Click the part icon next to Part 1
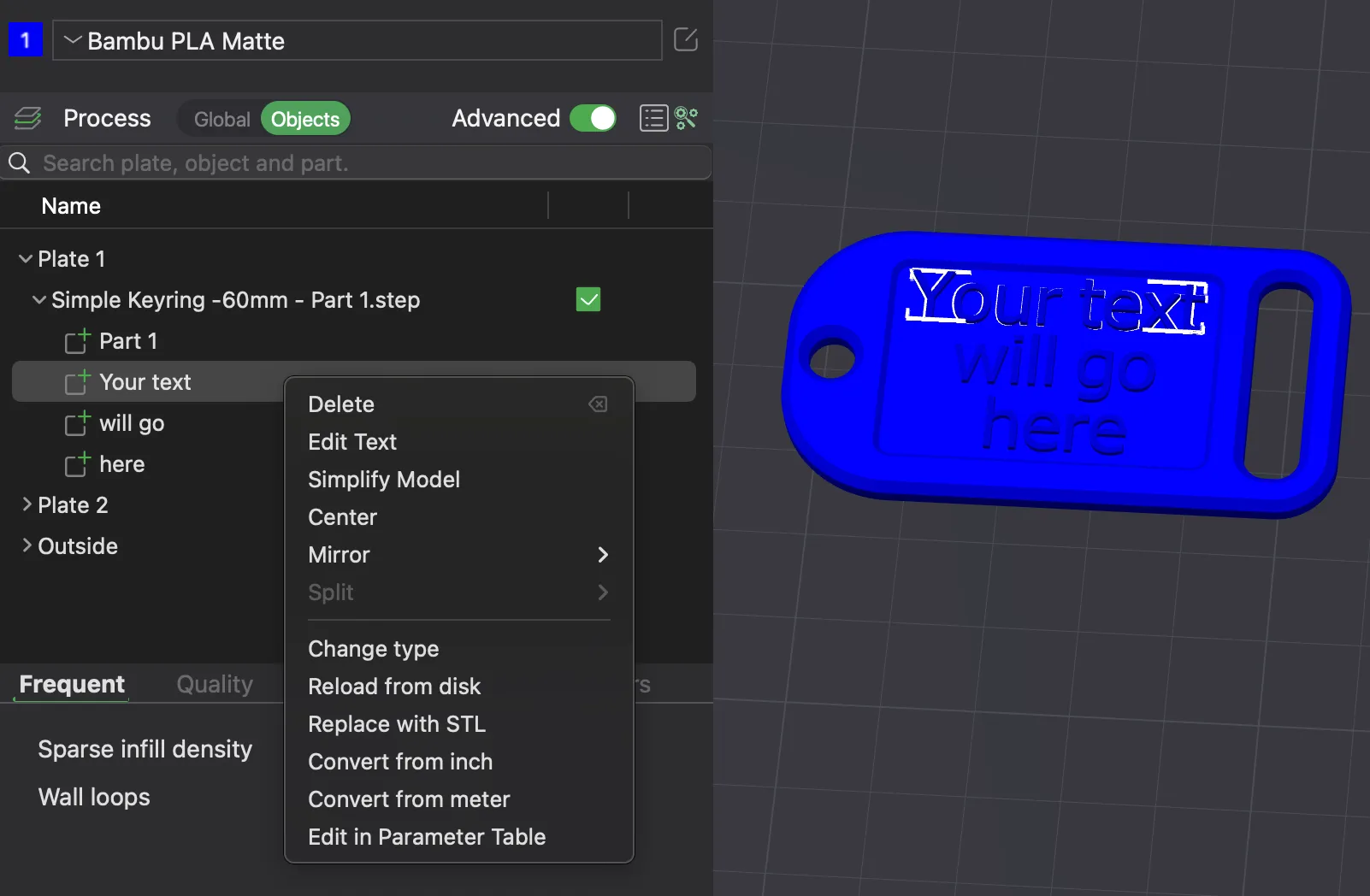1370x896 pixels. point(76,341)
